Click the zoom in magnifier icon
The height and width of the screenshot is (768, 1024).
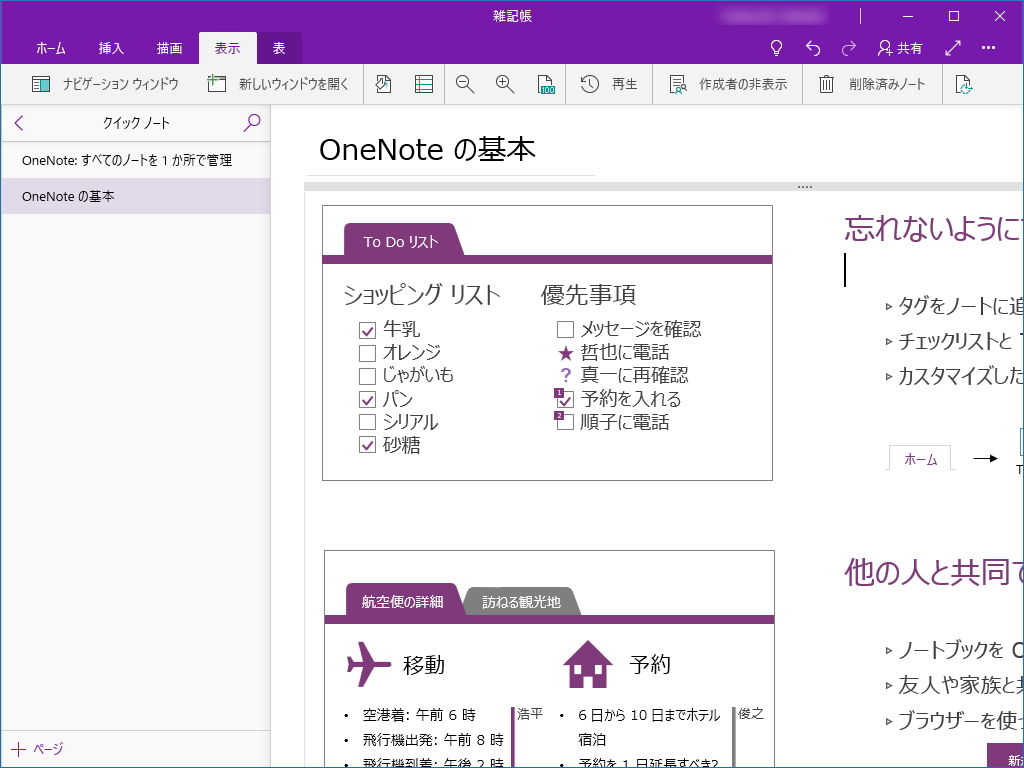pos(505,84)
